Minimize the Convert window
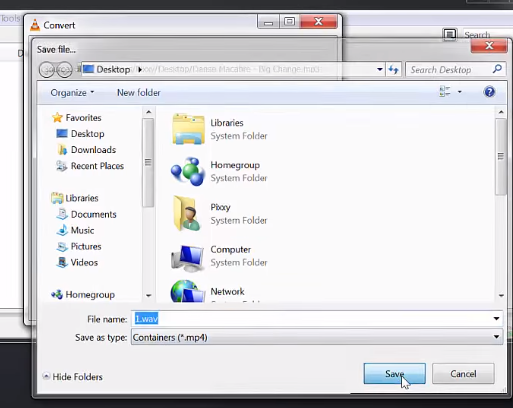The image size is (513, 408). tap(268, 22)
